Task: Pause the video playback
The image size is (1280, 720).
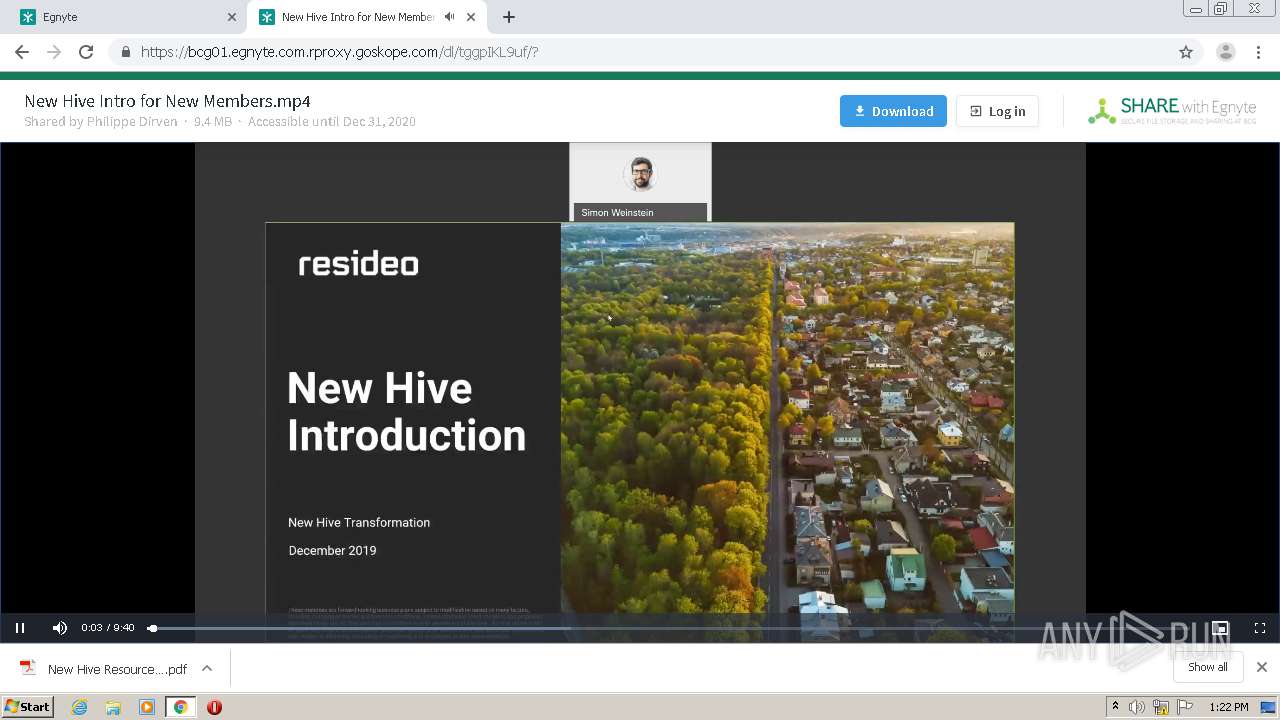Action: tap(20, 628)
